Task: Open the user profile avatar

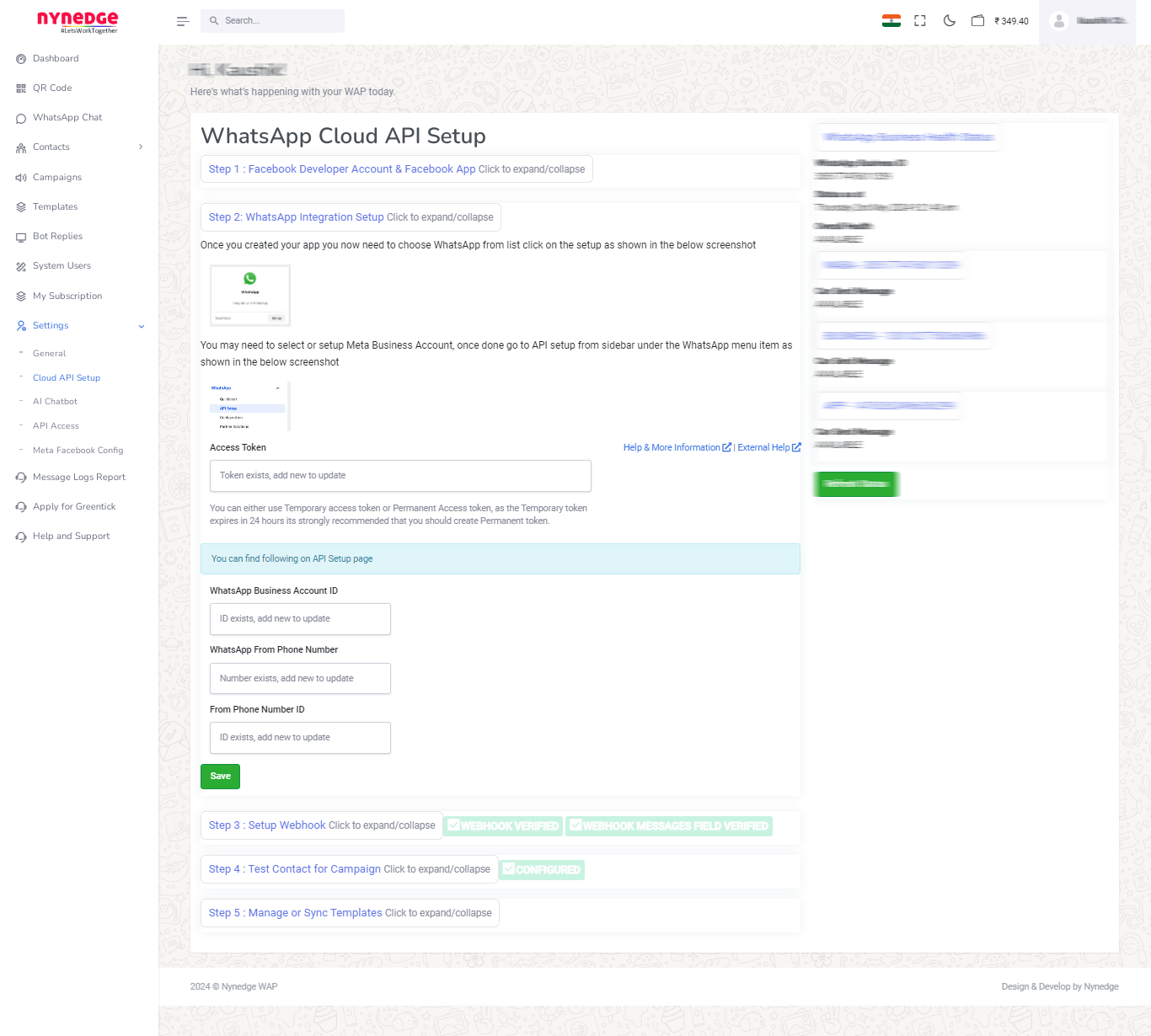Action: click(x=1059, y=21)
